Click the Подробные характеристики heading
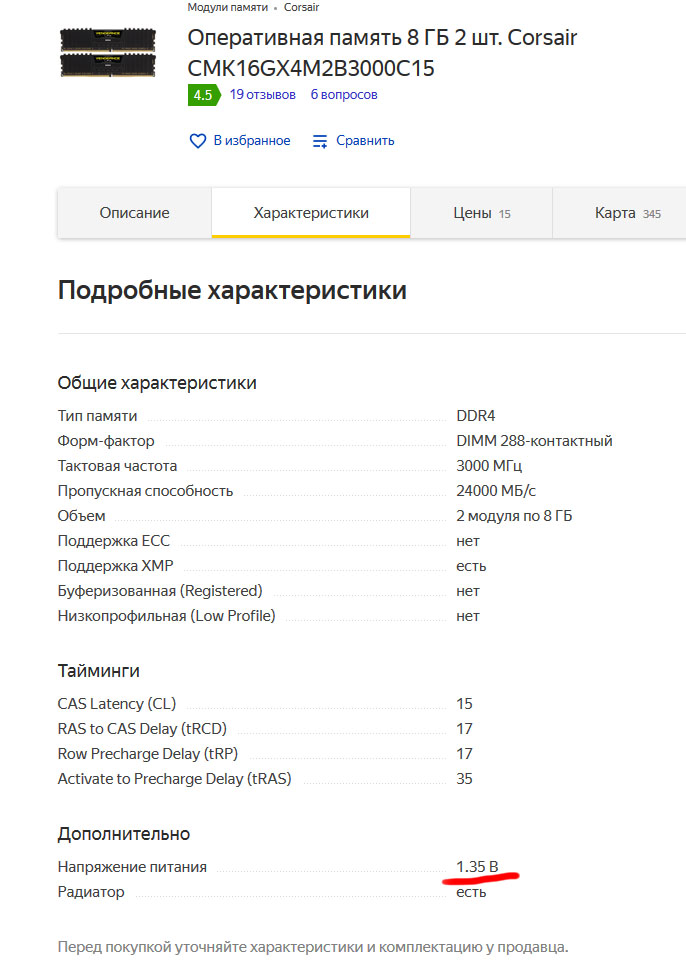 (x=232, y=291)
